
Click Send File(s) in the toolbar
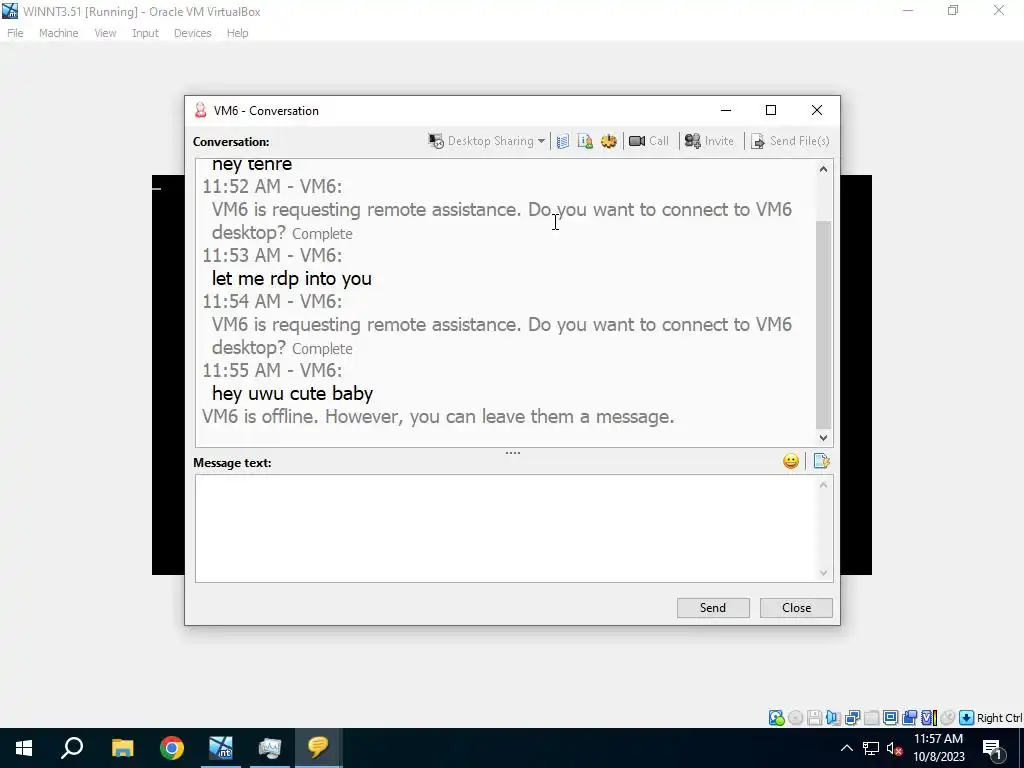pos(790,141)
